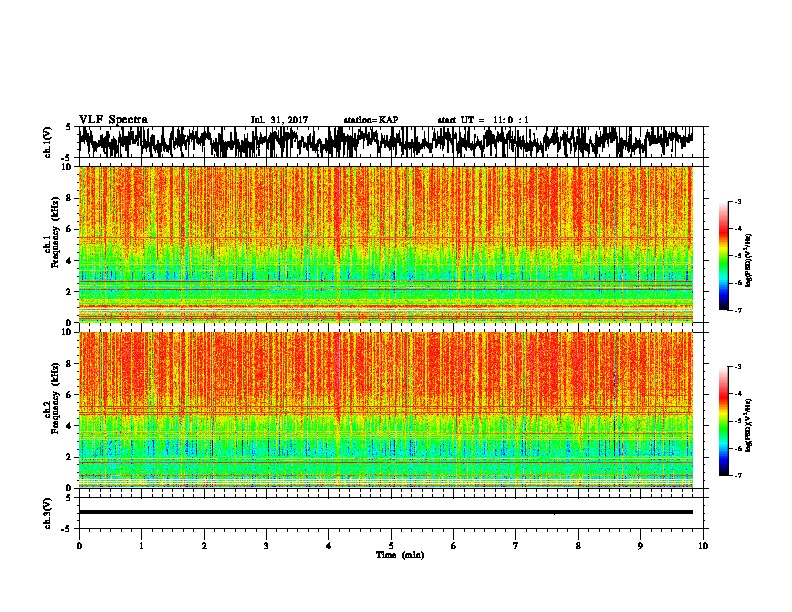This screenshot has width=792, height=612.
Task: Click the ch.2 frequency tick "8" kHz
Action: coord(70,364)
